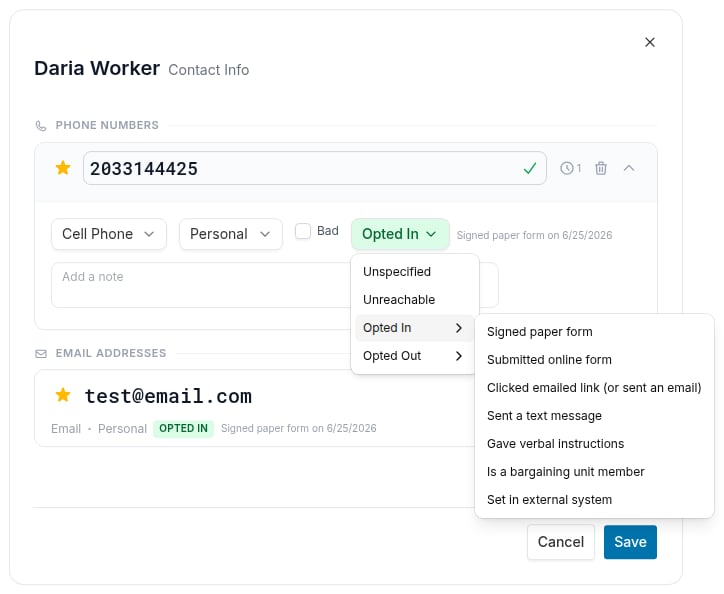Click the Cancel button
Viewport: 724px width, 594px height.
tap(561, 542)
